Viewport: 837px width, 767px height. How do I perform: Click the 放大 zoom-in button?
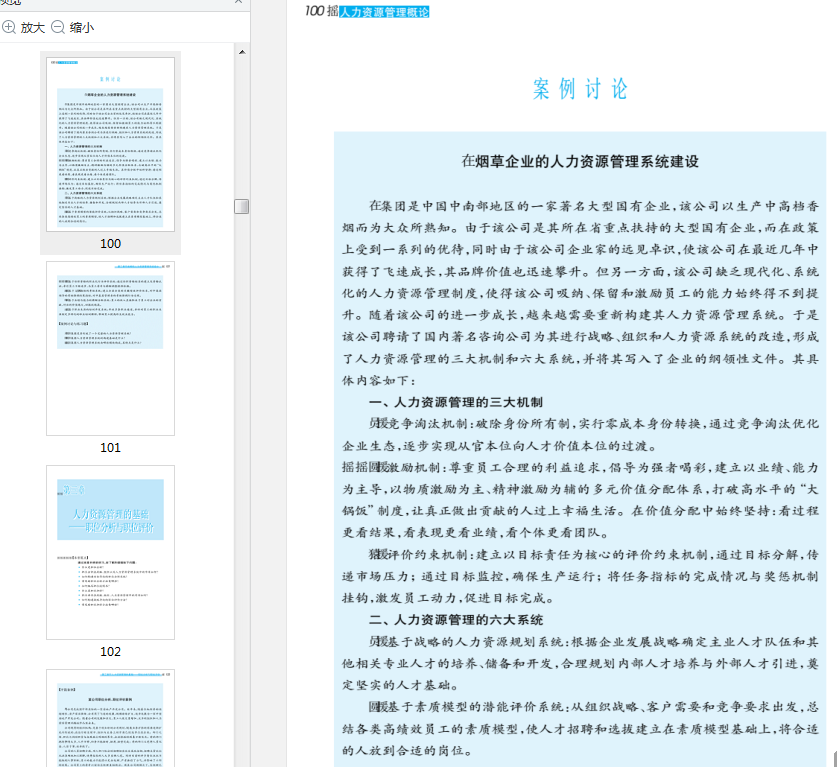(x=23, y=27)
